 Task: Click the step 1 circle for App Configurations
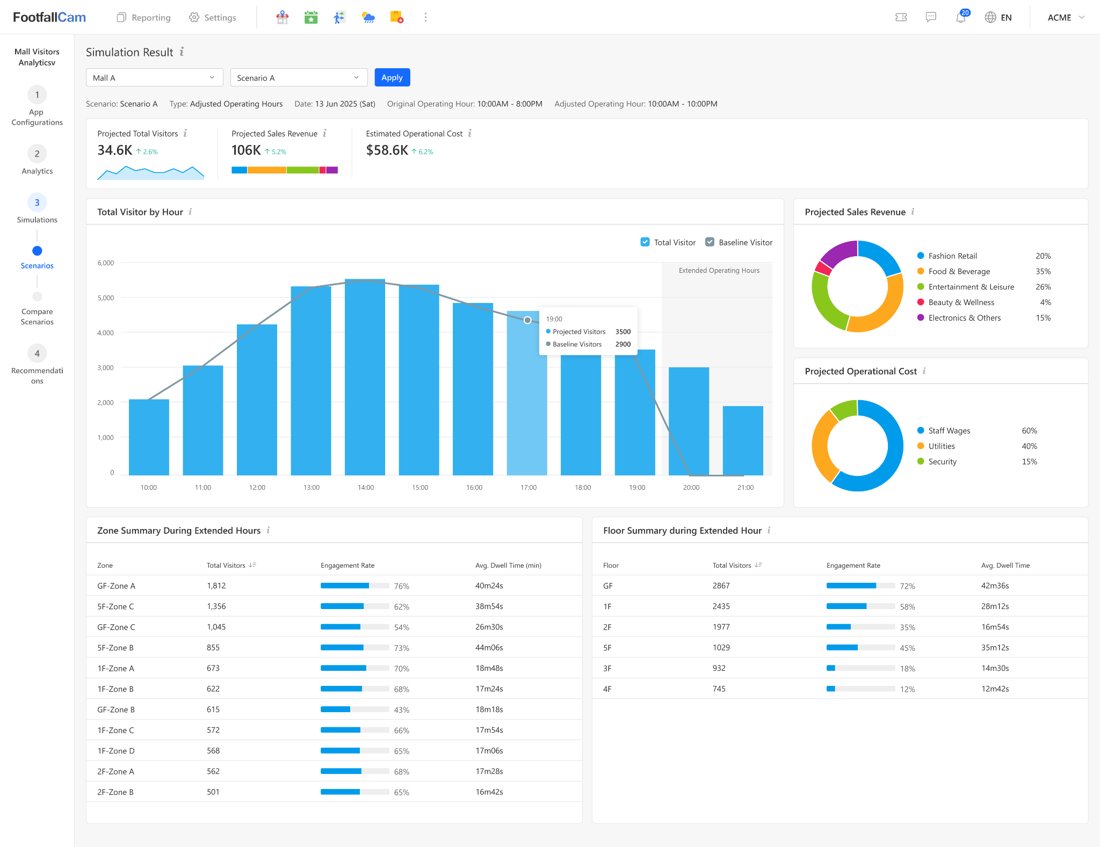coord(37,95)
